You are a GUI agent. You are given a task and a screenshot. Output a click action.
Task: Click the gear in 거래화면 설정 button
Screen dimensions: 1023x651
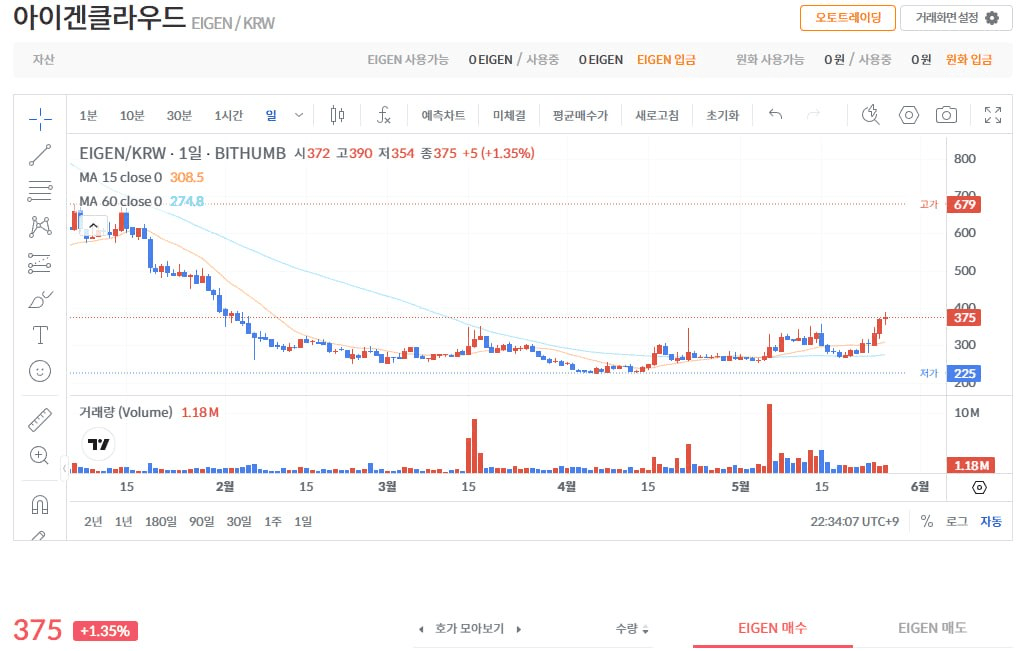click(992, 18)
